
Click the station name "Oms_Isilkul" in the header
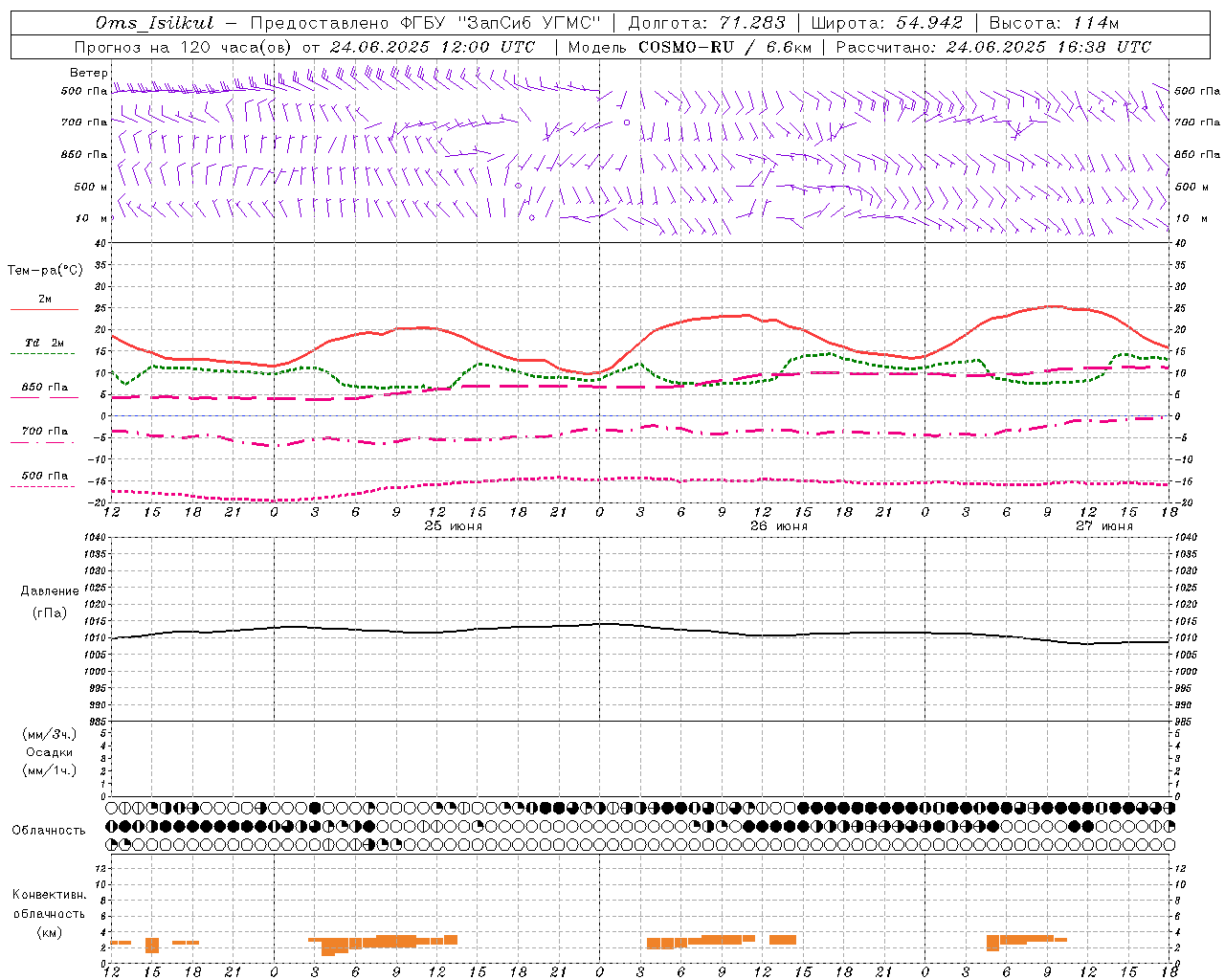(155, 23)
